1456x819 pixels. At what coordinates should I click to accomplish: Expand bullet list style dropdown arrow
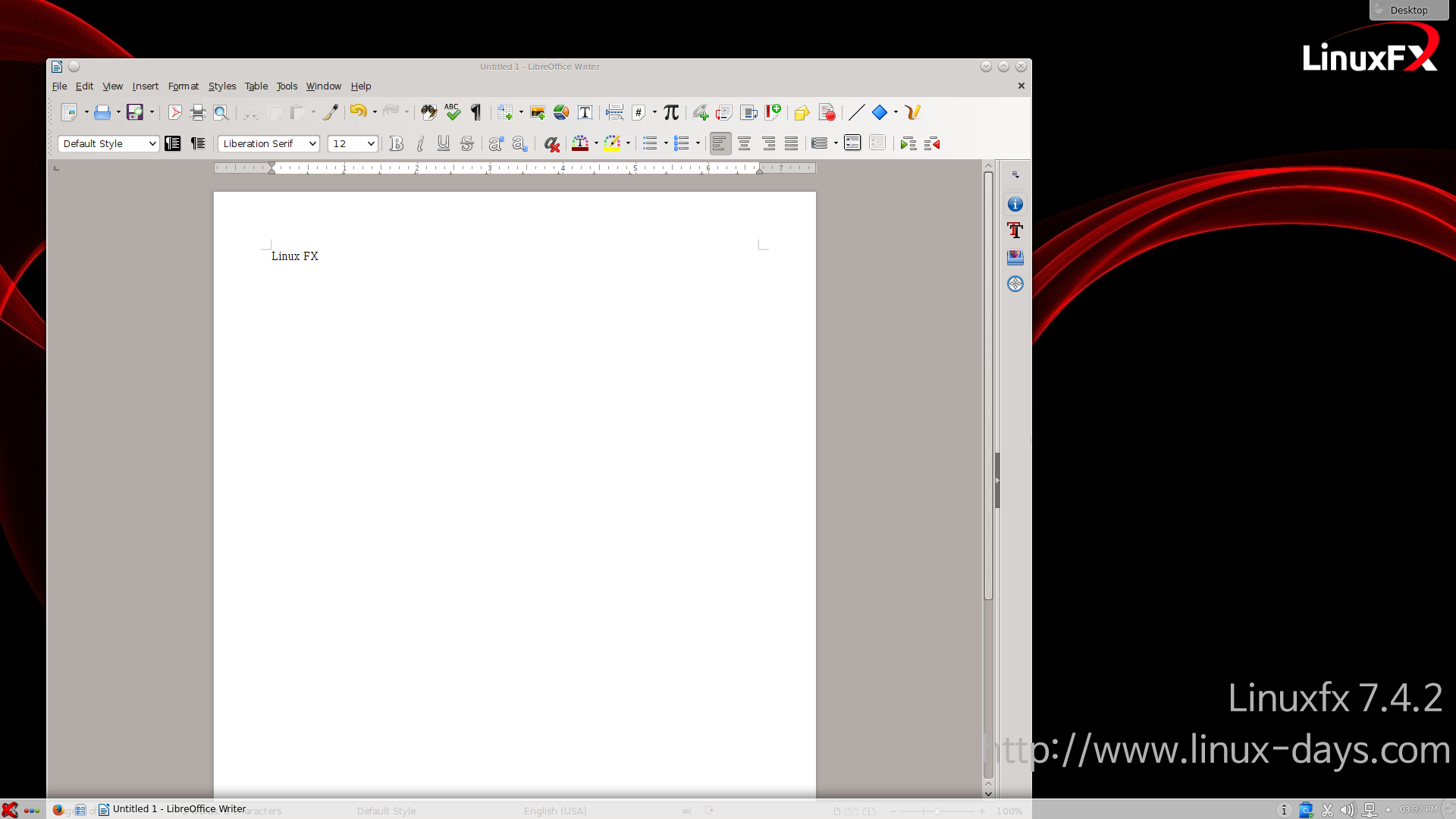tap(666, 143)
